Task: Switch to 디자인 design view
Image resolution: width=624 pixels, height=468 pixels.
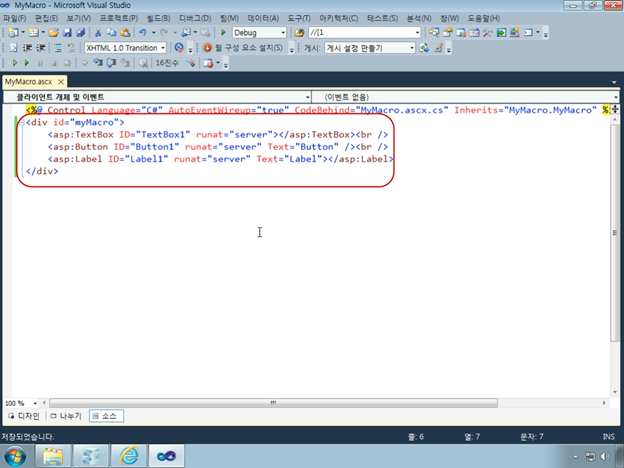Action: pyautogui.click(x=24, y=416)
